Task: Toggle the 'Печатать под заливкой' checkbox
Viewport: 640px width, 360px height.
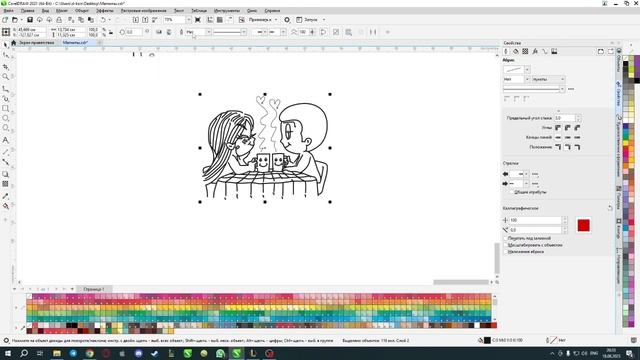Action: (x=505, y=238)
